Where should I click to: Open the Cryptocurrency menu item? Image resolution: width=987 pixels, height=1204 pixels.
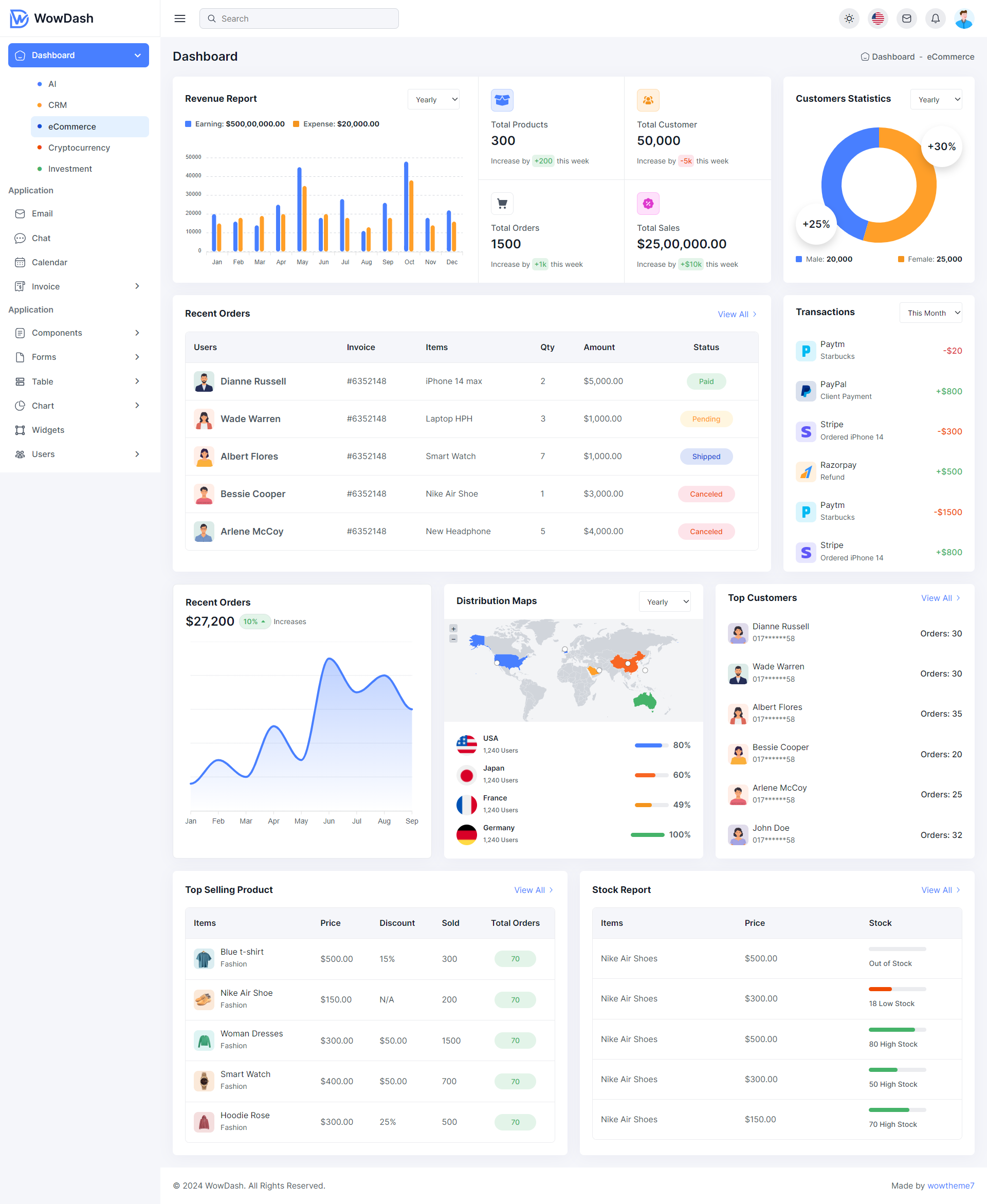(79, 147)
